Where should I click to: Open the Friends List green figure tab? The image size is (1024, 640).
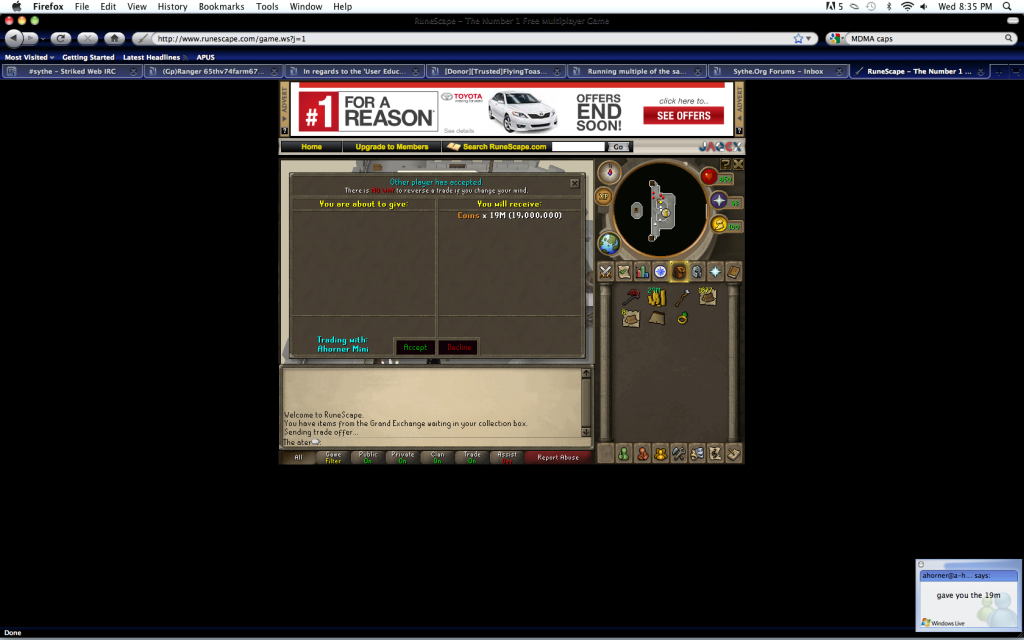pyautogui.click(x=624, y=453)
